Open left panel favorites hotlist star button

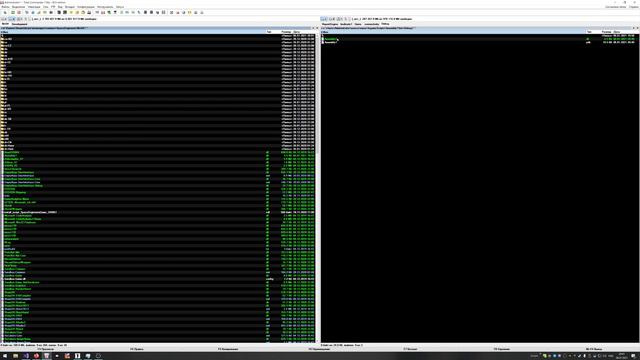313,28
